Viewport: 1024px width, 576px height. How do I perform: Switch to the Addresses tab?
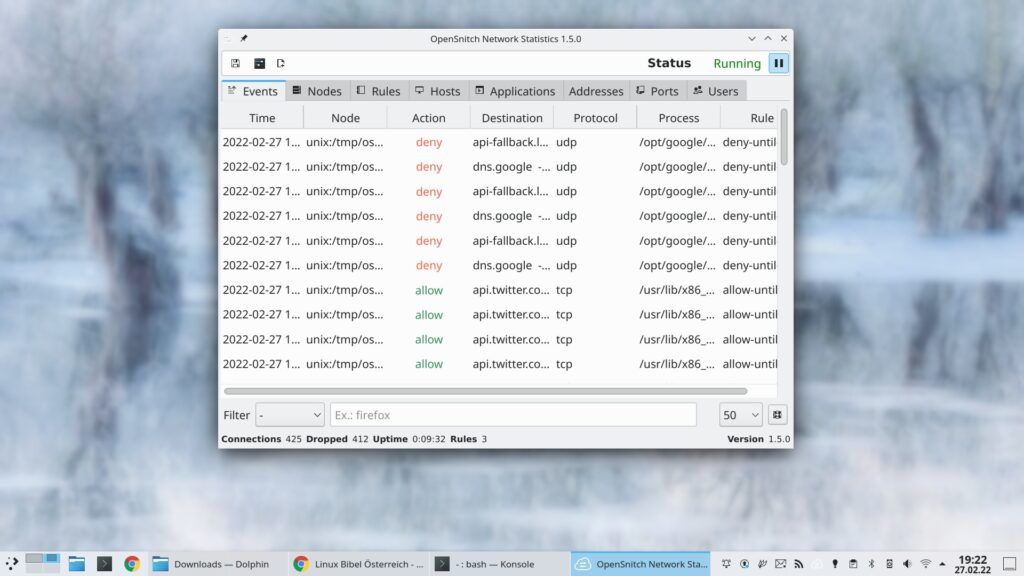(596, 91)
